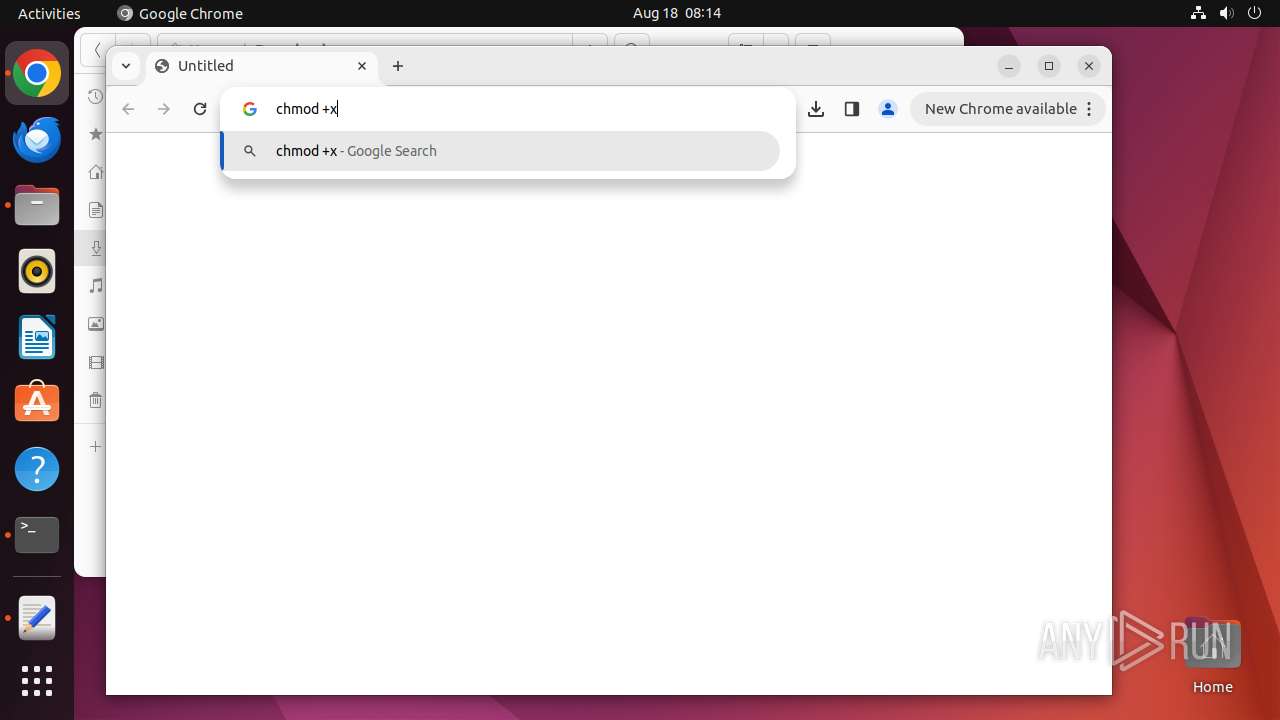This screenshot has height=720, width=1280.
Task: Open Rhythmbox from dock
Action: click(x=37, y=271)
